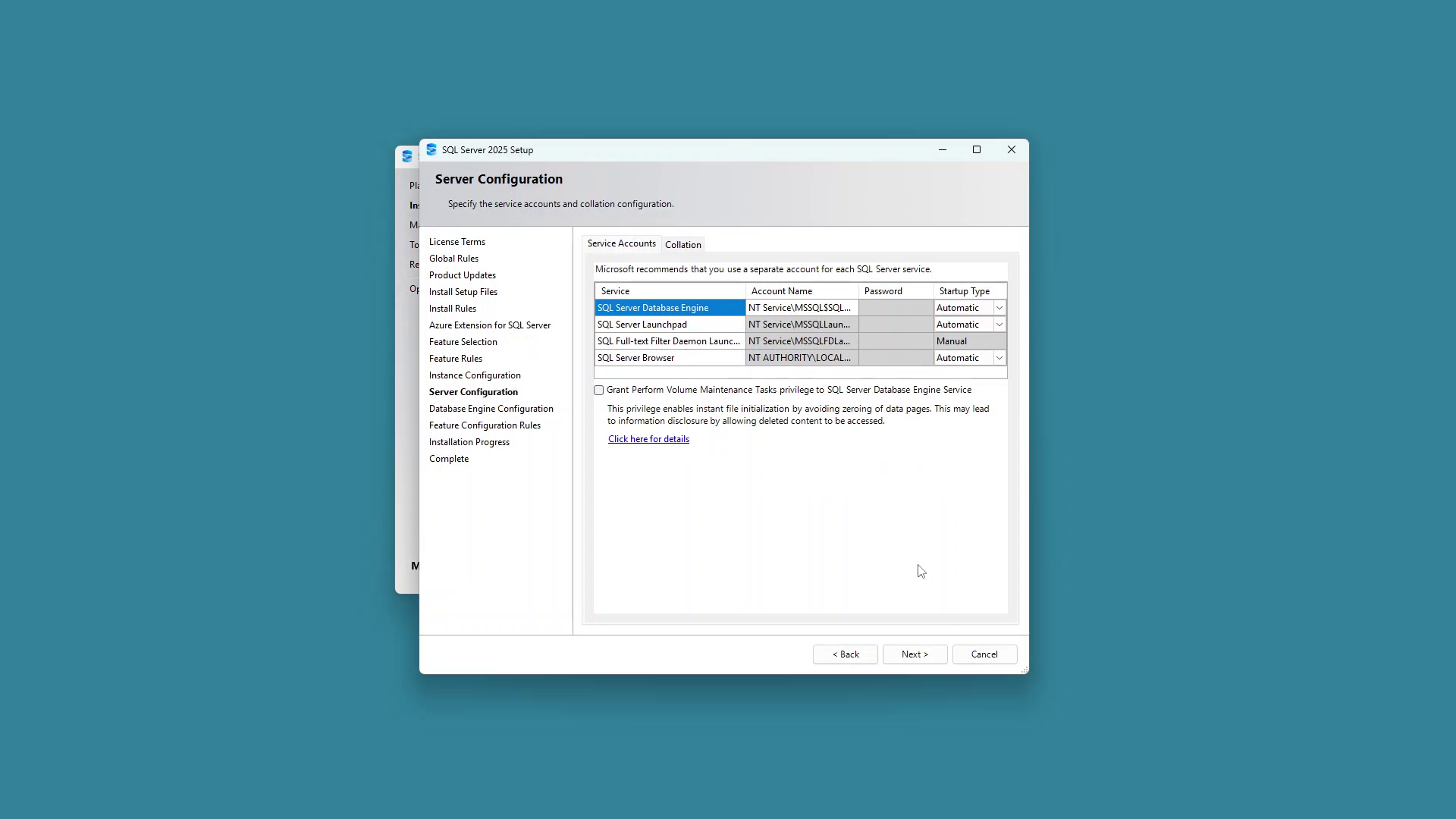Select Azure Extension for SQL Server step
Viewport: 1456px width, 819px height.
(490, 325)
